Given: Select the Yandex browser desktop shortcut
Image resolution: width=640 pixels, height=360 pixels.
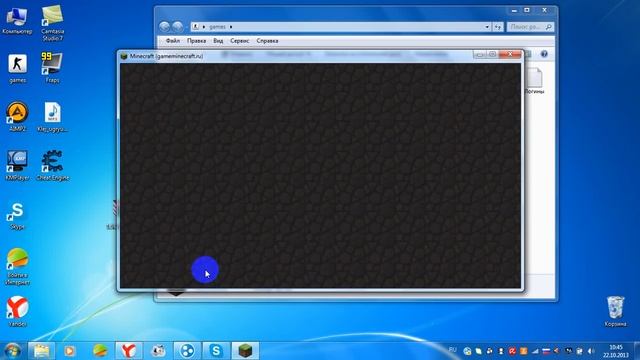Looking at the screenshot, I should pos(18,311).
